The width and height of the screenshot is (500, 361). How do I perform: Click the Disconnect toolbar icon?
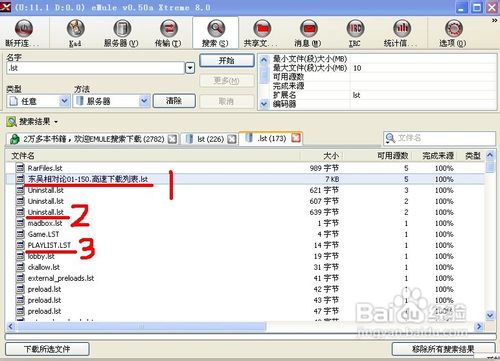coord(23,29)
